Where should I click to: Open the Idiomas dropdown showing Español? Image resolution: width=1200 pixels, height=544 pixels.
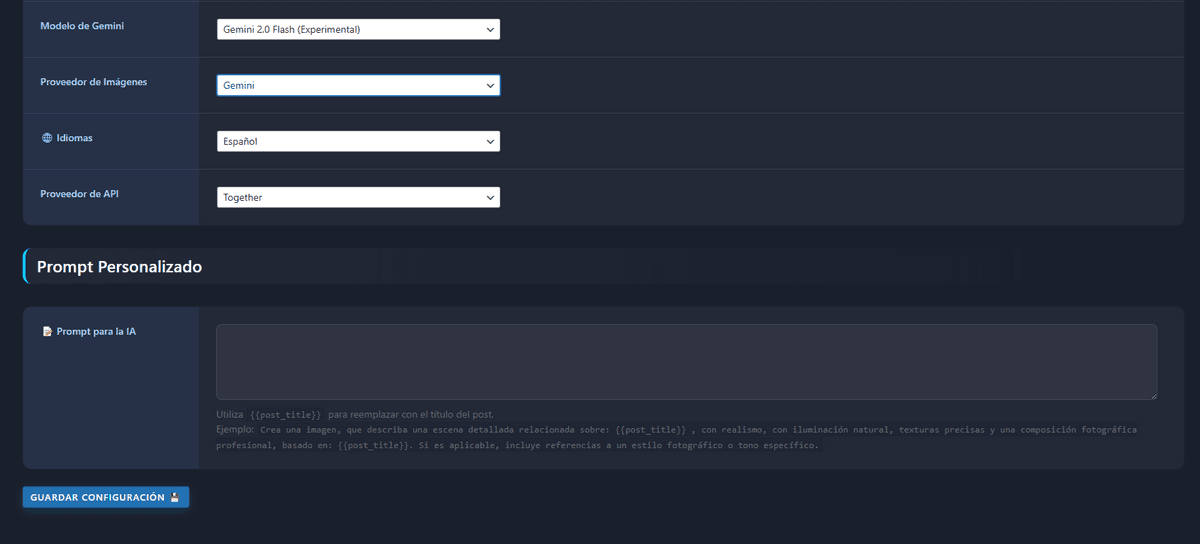358,142
